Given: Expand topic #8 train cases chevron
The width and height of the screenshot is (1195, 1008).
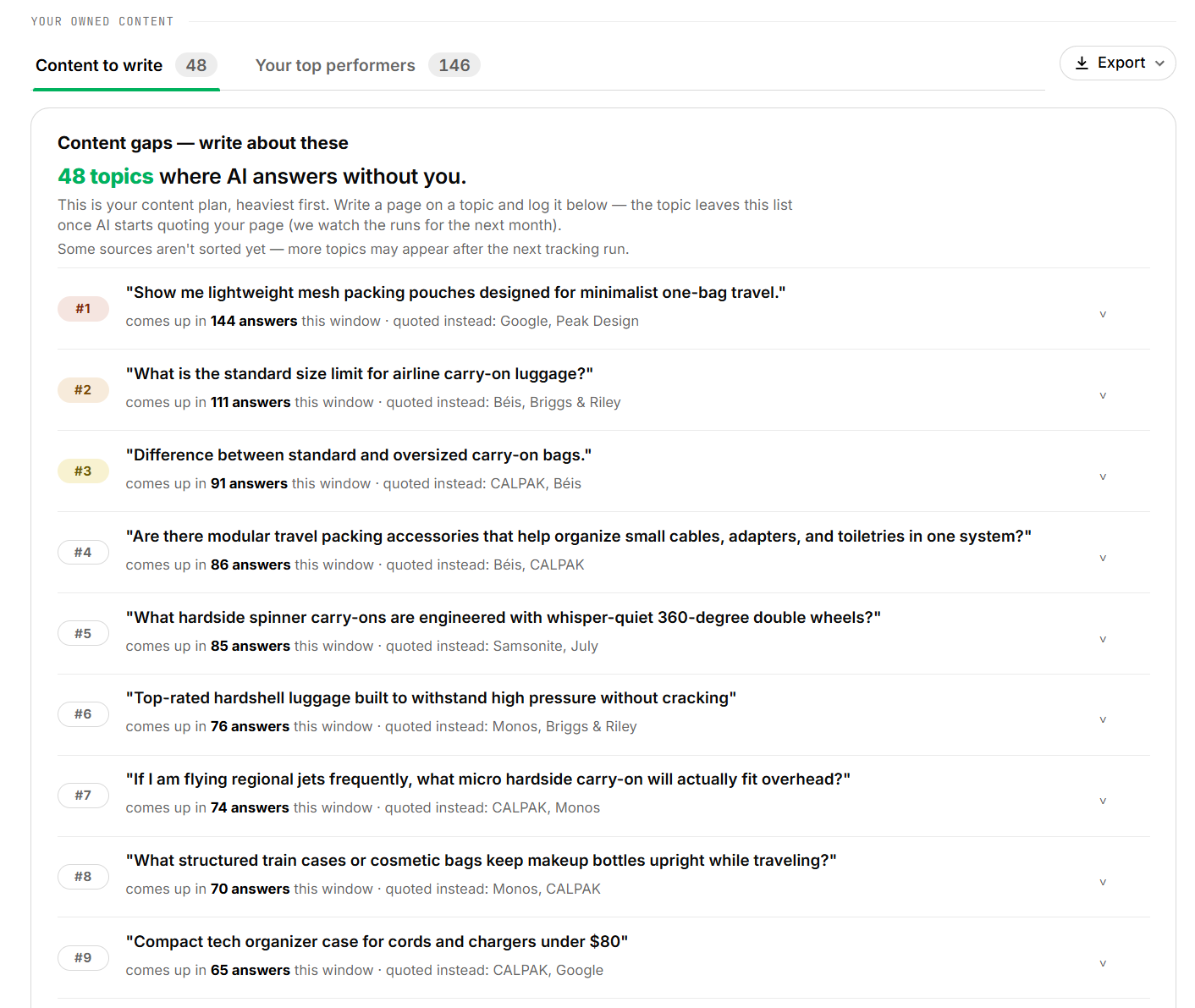Looking at the screenshot, I should (1103, 882).
